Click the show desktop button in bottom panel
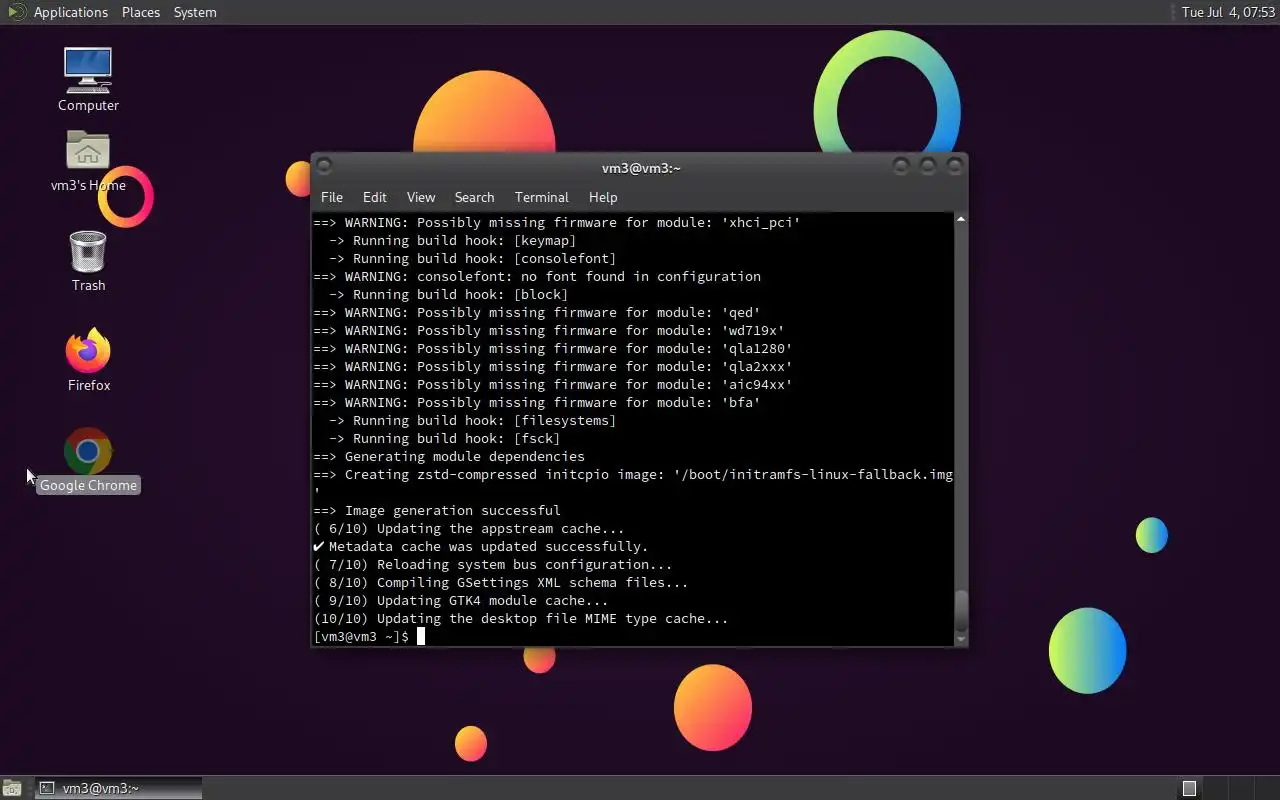The image size is (1280, 800). point(11,788)
